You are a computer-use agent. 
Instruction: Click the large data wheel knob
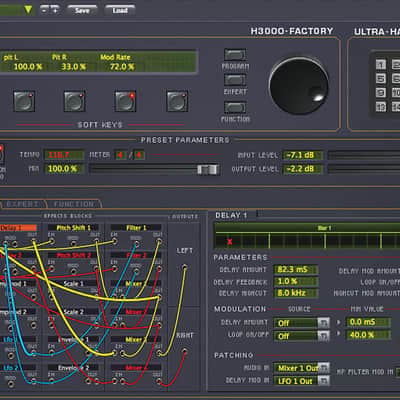click(x=299, y=86)
